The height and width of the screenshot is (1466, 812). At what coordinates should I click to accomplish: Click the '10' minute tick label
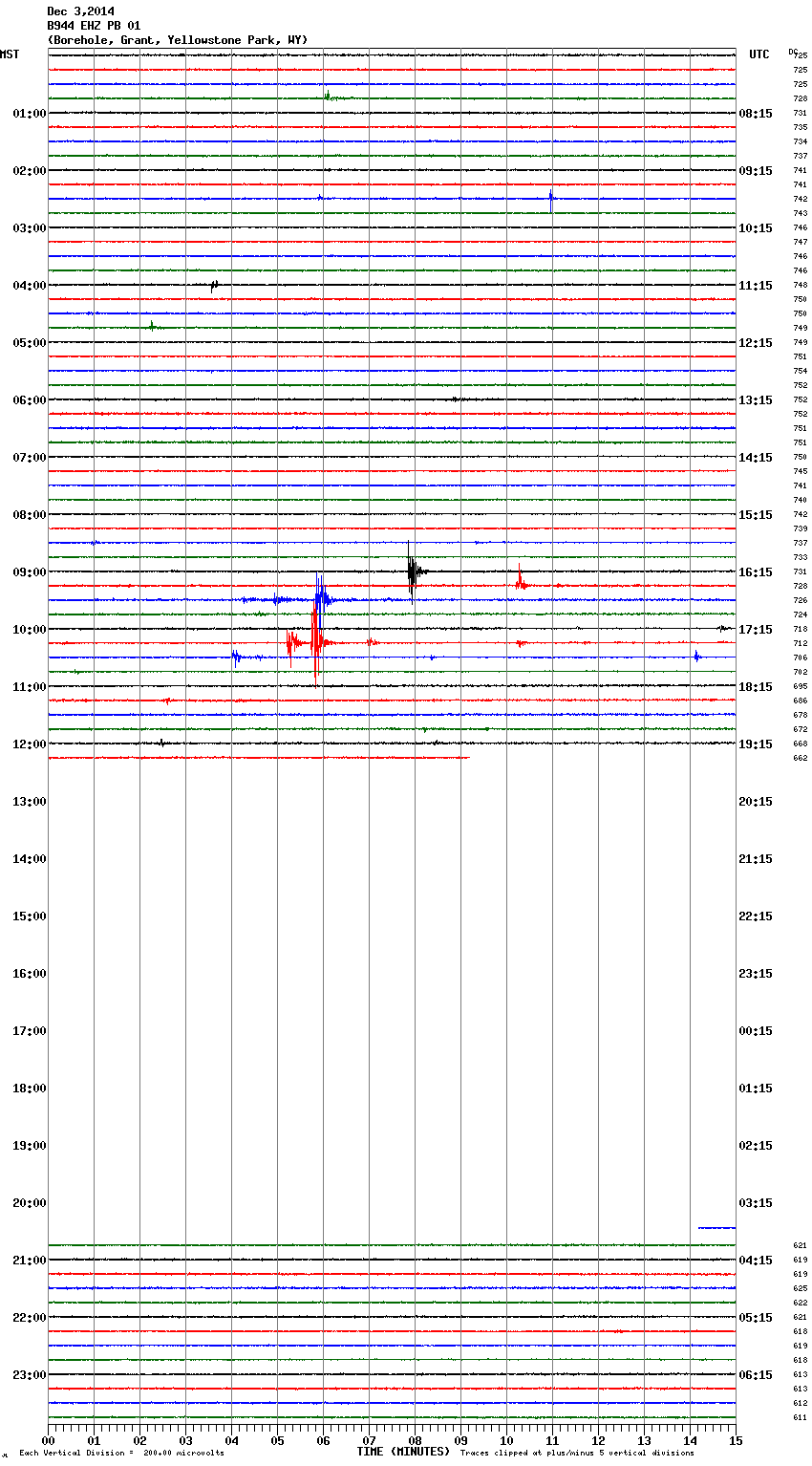506,1440
